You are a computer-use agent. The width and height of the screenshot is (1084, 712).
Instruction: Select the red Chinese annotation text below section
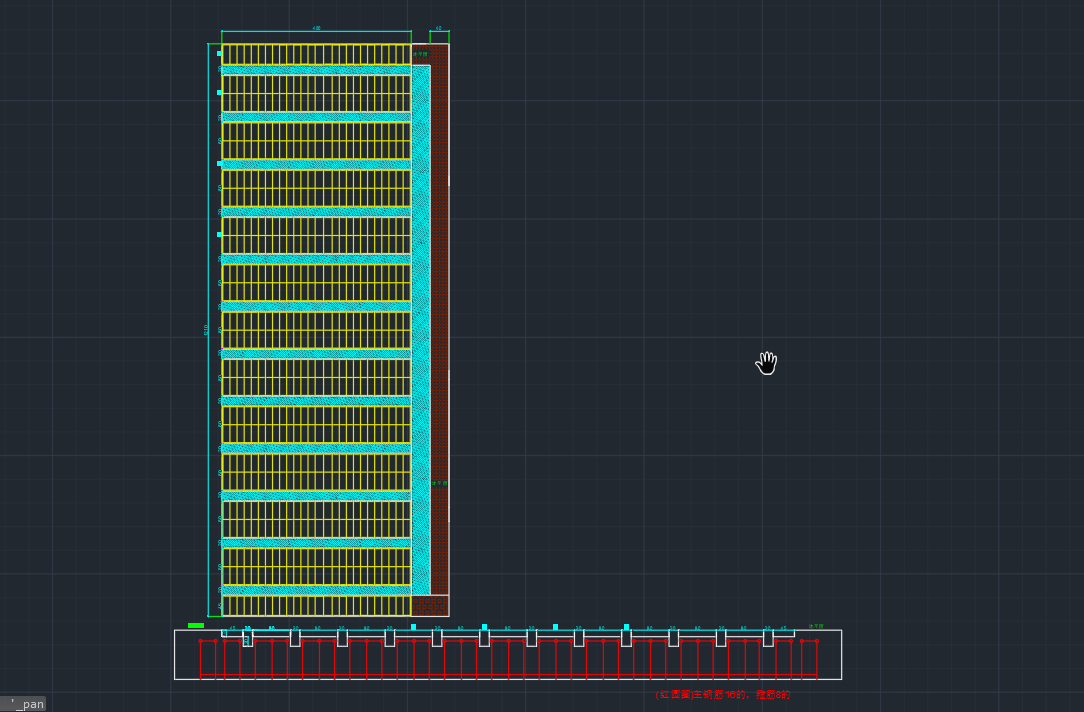722,694
